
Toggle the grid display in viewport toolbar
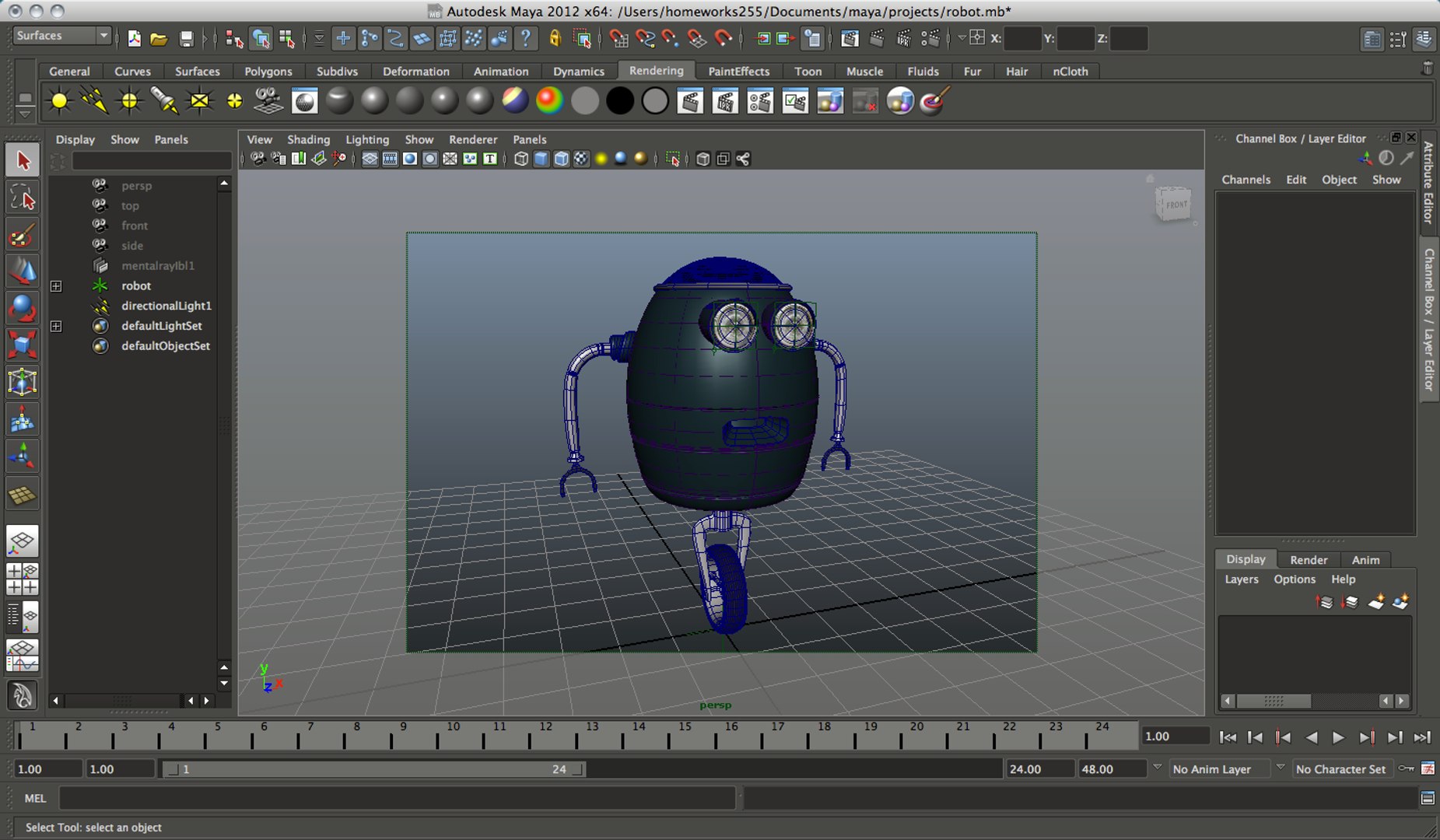(370, 159)
